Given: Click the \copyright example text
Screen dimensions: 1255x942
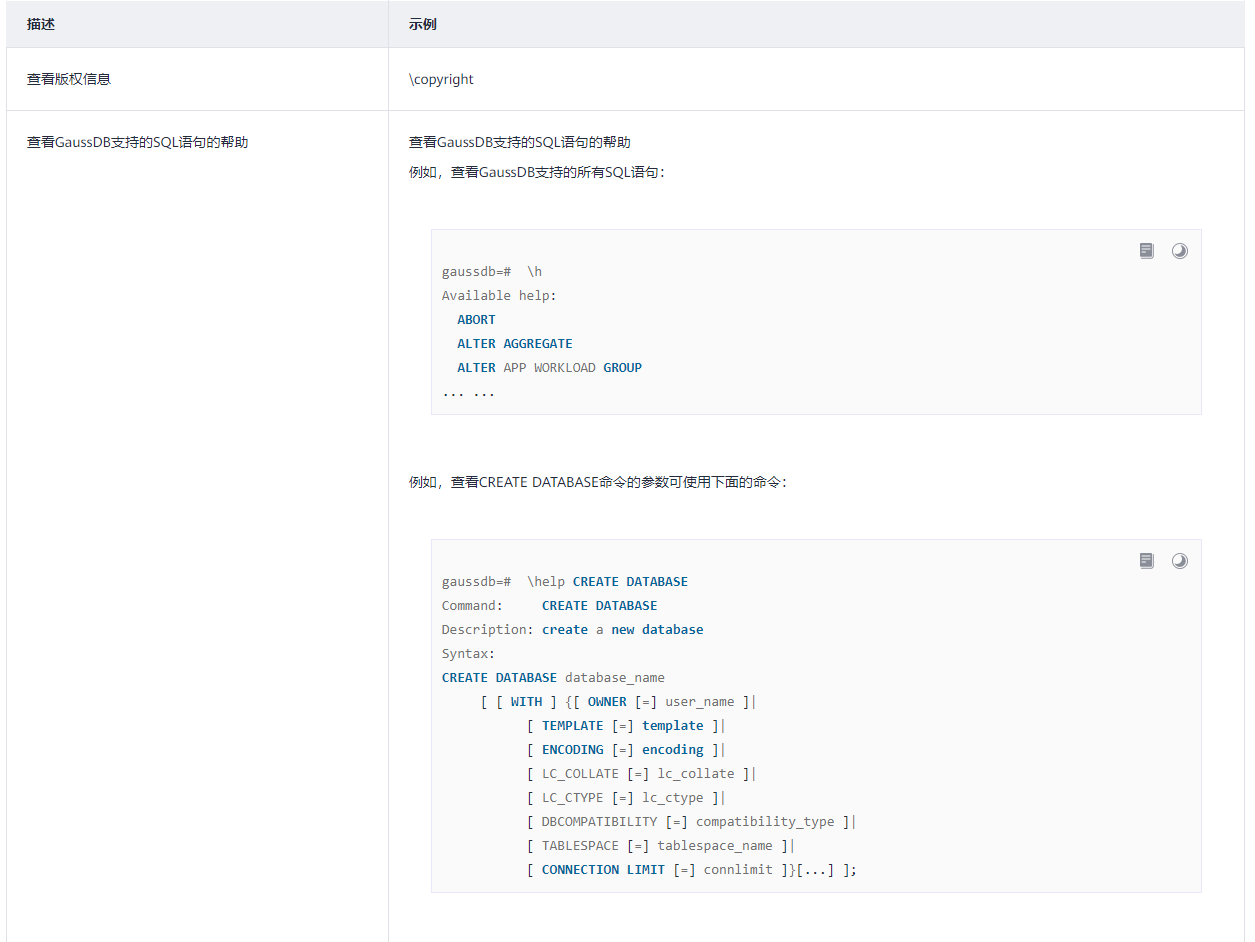Looking at the screenshot, I should tap(441, 79).
